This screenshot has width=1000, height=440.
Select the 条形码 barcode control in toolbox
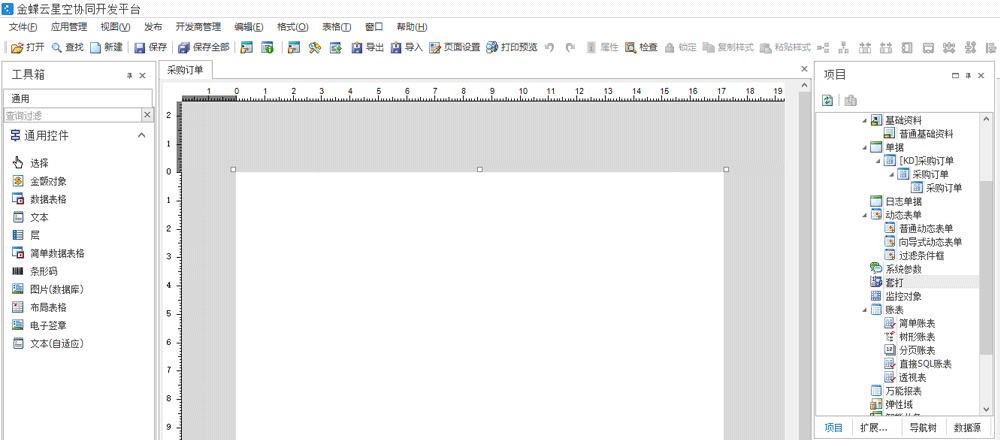pyautogui.click(x=42, y=271)
